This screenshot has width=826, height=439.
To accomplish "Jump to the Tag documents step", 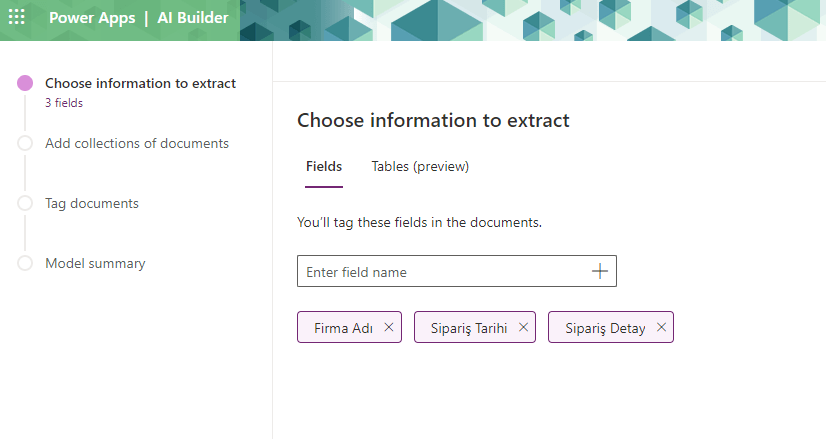I will point(92,203).
